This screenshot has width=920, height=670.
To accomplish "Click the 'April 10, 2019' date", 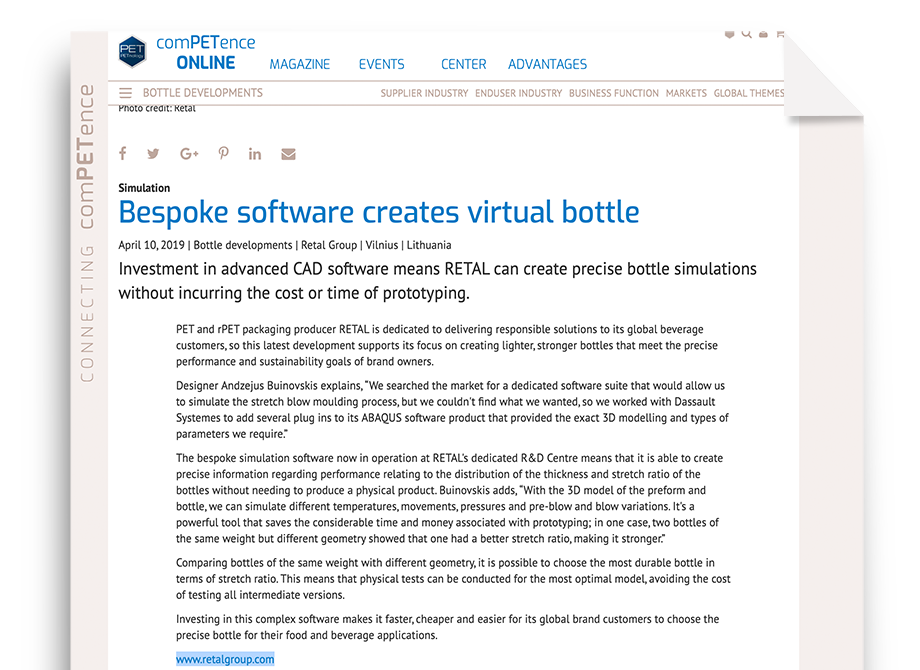I will coord(151,245).
